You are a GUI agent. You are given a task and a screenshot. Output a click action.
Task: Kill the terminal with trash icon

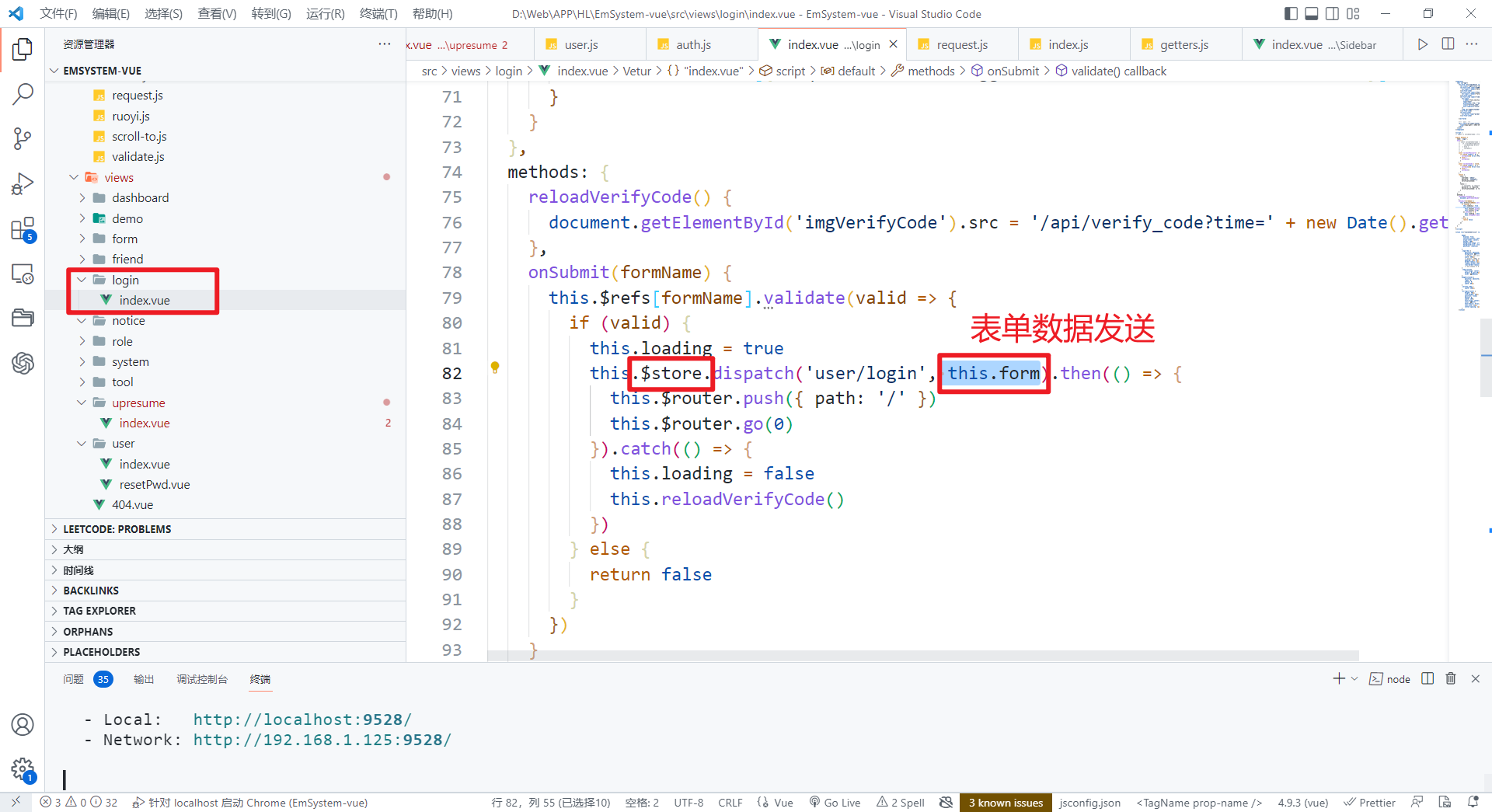point(1450,678)
